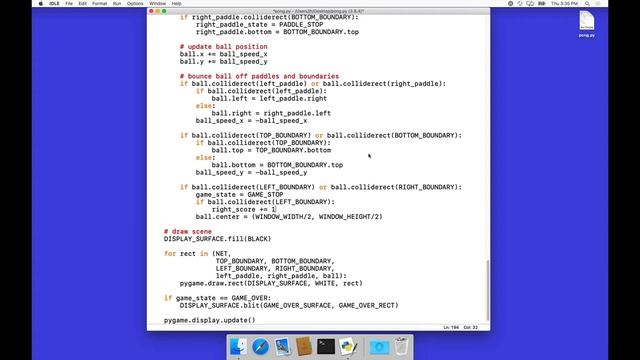Click 'right_paddle_state = PADDLE_STOP' line
This screenshot has width=640, height=360.
[259, 24]
